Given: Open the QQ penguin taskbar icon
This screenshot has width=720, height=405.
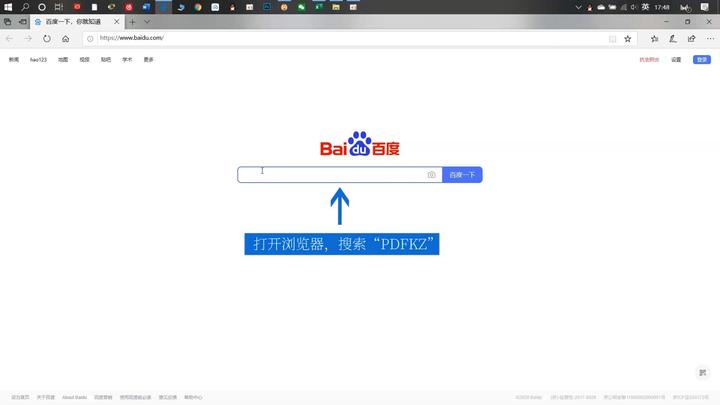Looking at the screenshot, I should tap(232, 7).
